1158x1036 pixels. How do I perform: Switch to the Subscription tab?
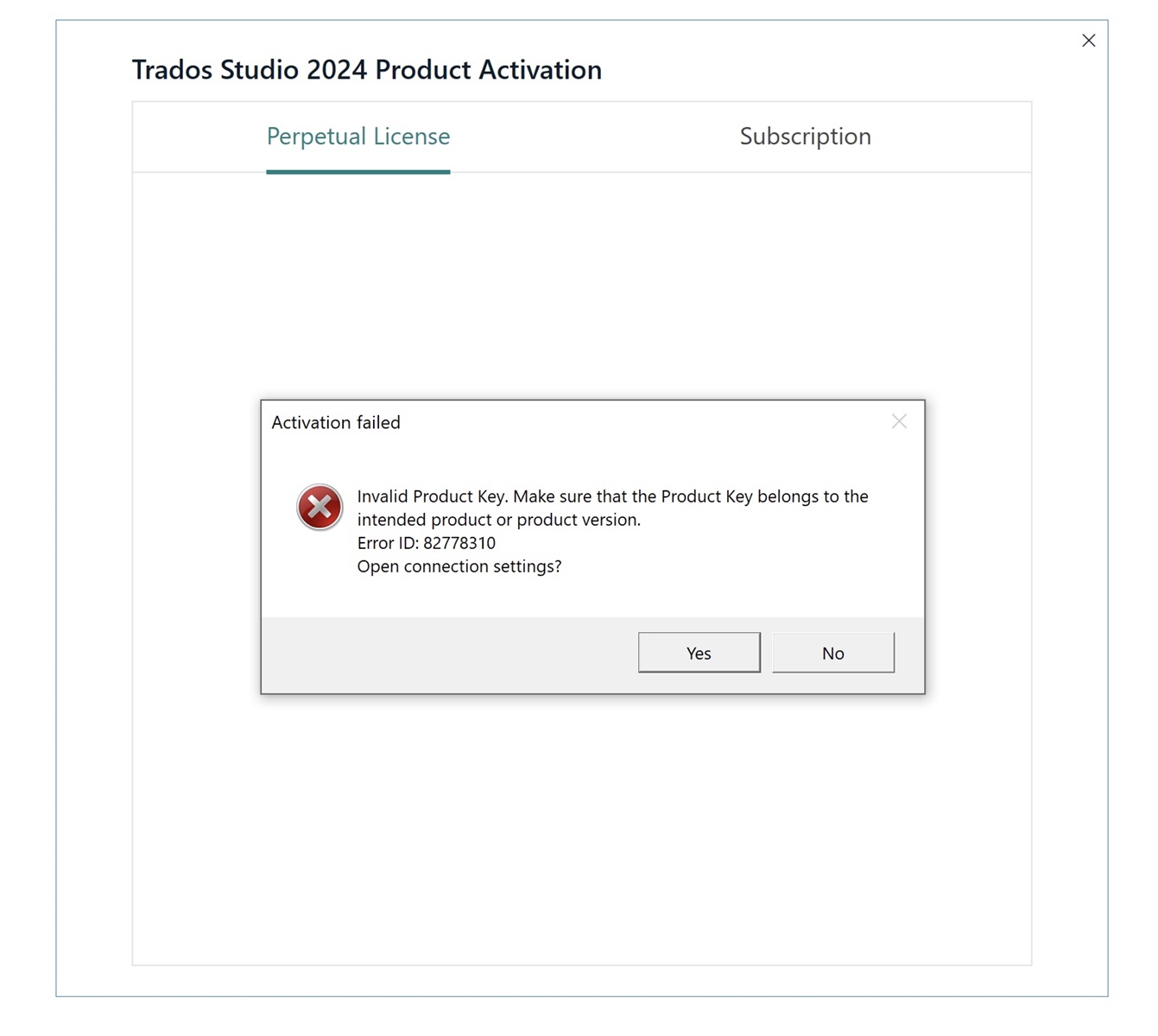point(804,136)
